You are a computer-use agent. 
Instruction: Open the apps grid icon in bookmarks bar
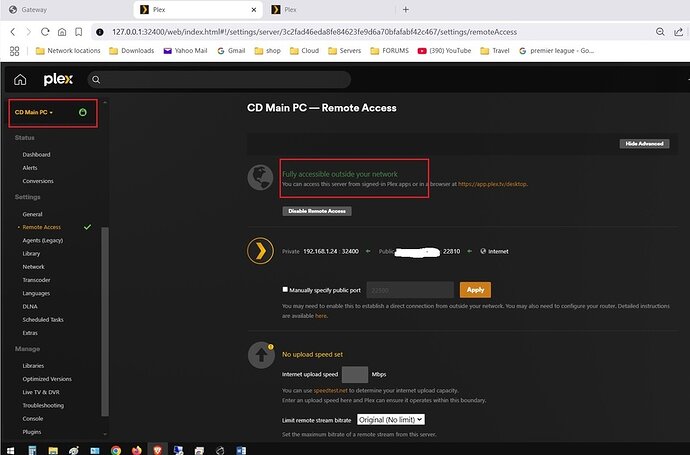point(15,51)
